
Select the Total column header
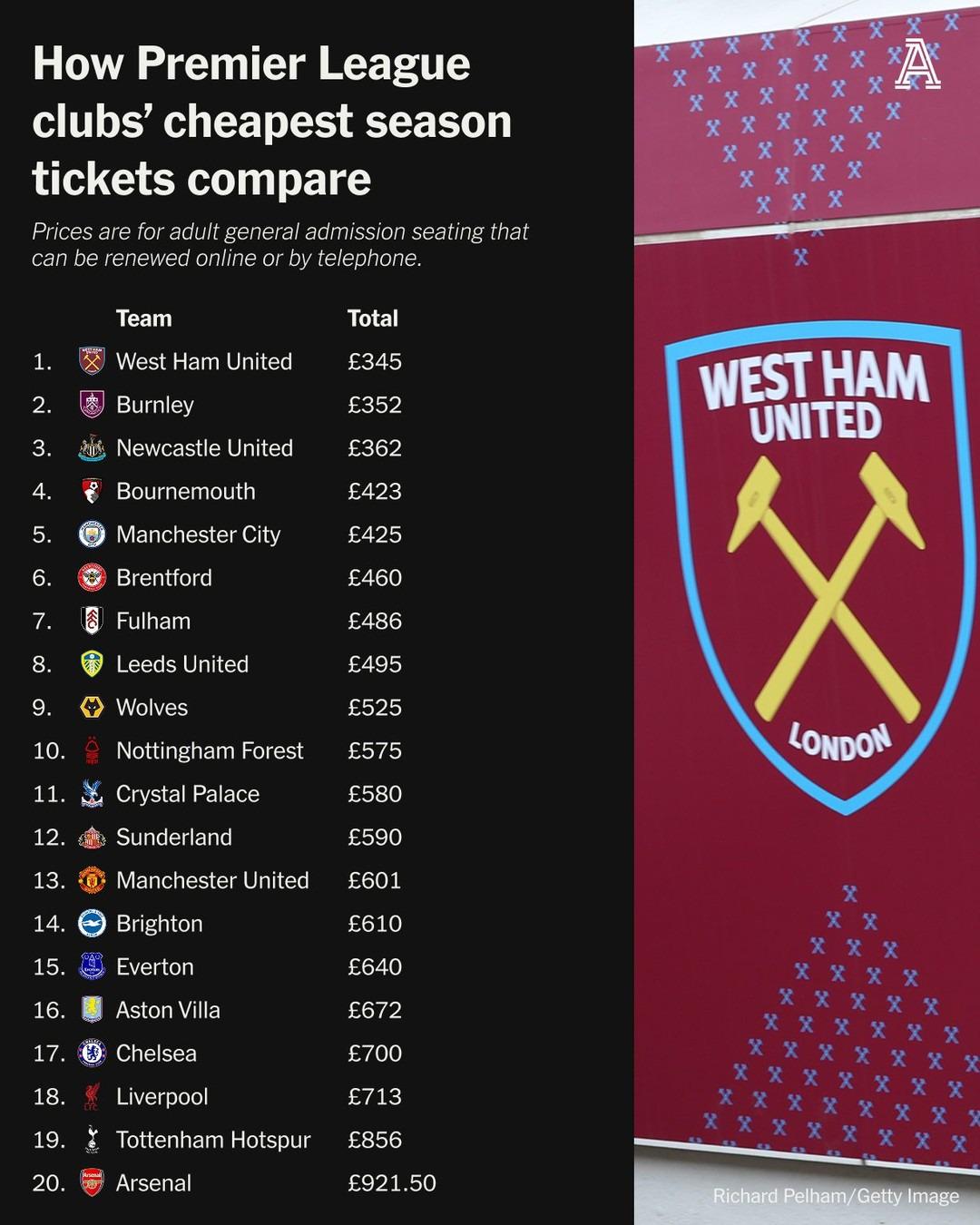(373, 318)
